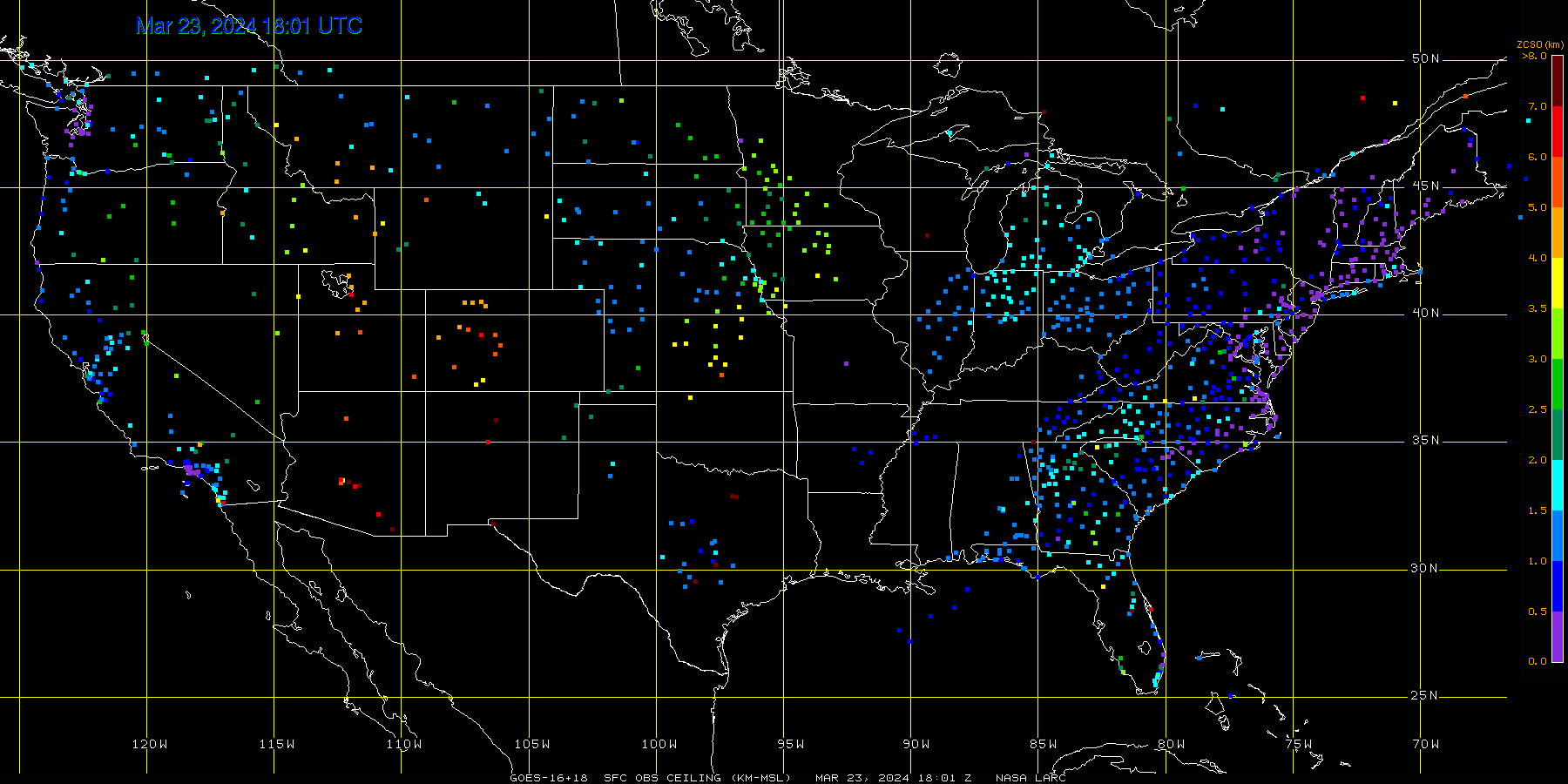Click the light green segment between 3.5 and 3.0
The image size is (1568, 784).
tap(1557, 334)
